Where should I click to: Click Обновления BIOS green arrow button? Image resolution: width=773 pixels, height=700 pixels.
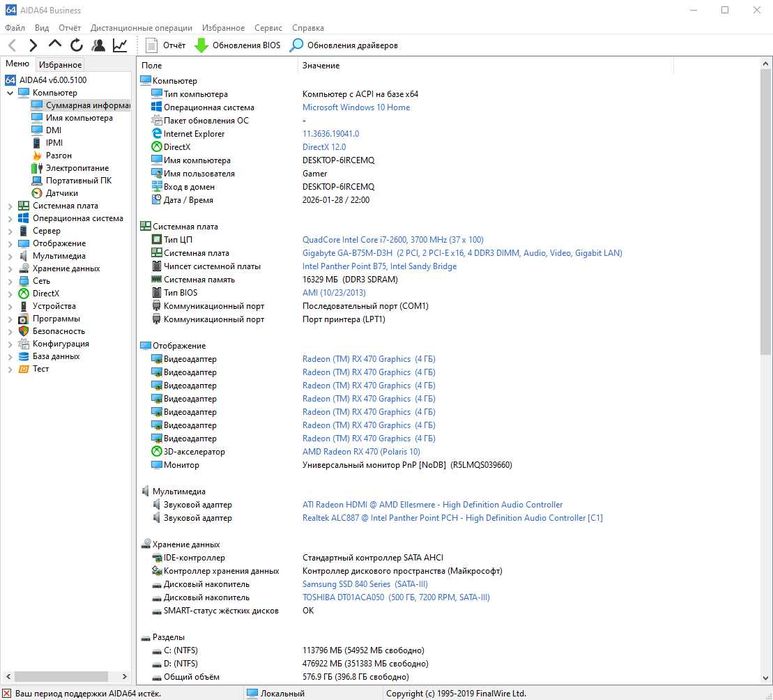[238, 45]
